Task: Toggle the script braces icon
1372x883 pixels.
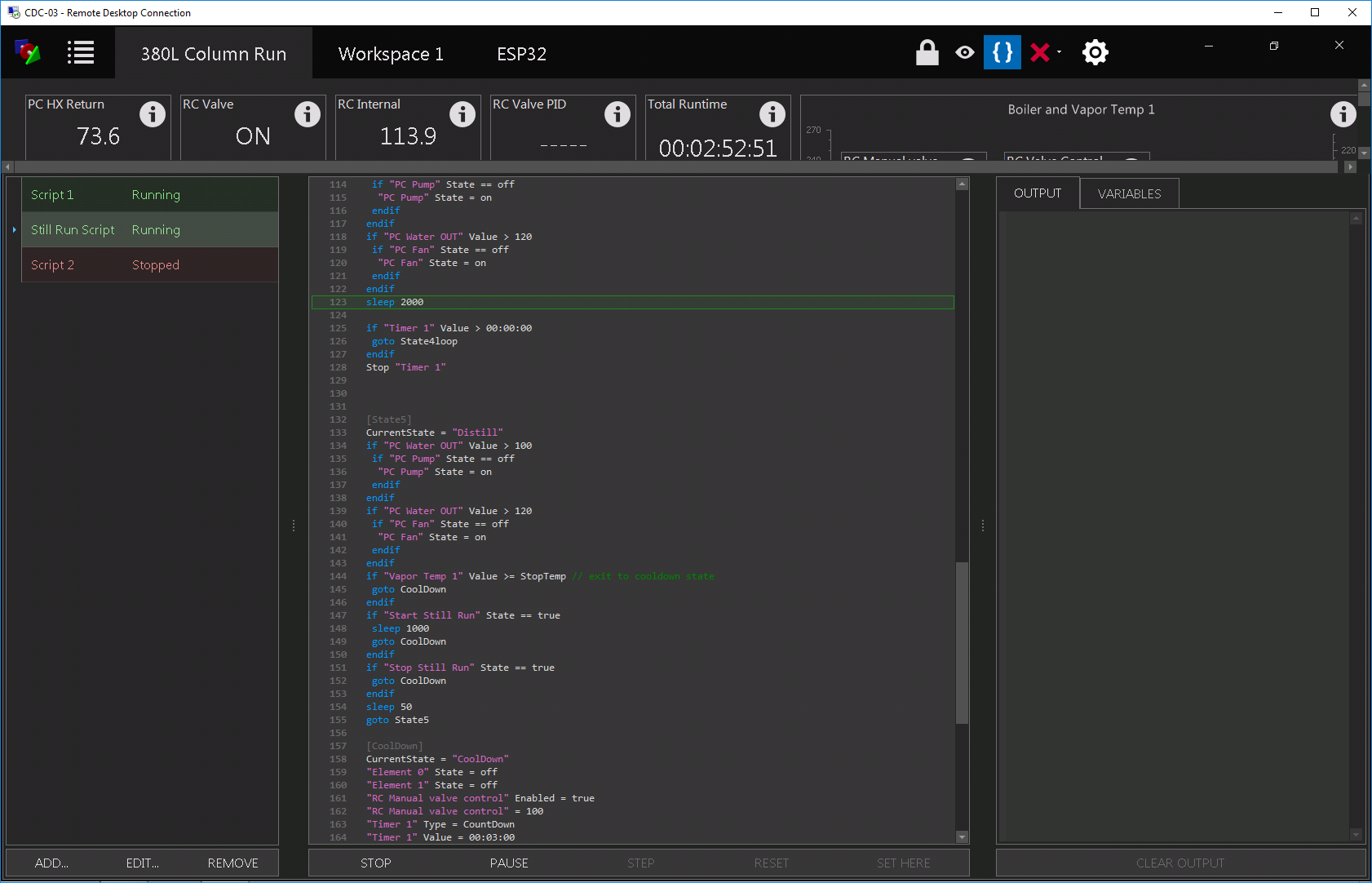Action: 1002,52
